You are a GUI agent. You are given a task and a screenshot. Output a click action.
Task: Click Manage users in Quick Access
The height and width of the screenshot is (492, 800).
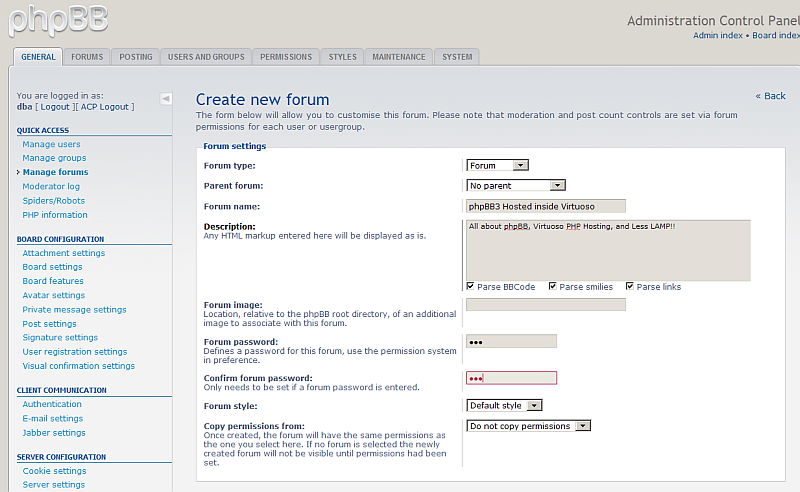(52, 144)
